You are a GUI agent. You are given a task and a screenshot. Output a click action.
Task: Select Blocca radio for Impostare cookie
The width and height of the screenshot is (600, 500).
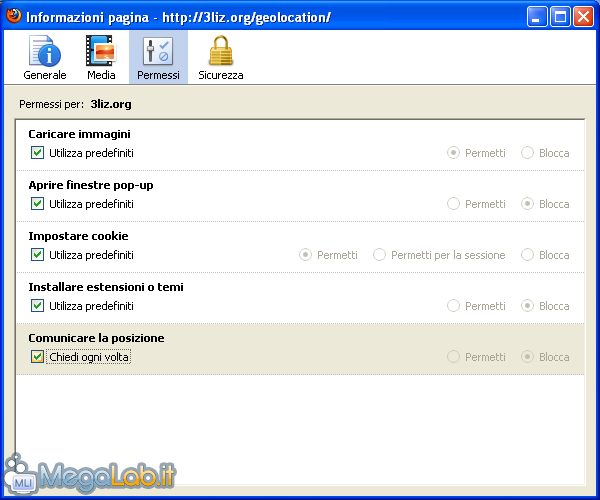point(527,255)
